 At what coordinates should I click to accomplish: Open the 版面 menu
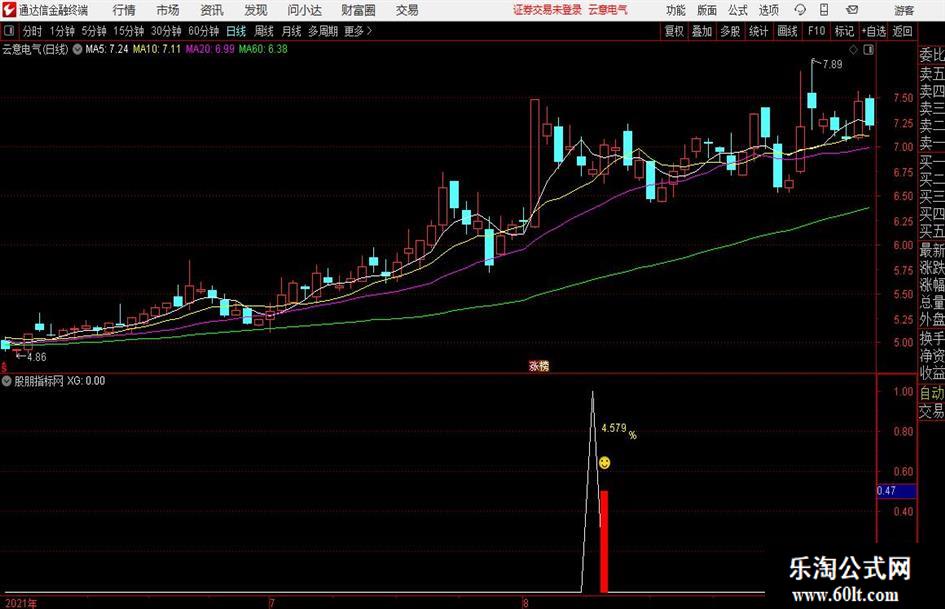pyautogui.click(x=706, y=10)
